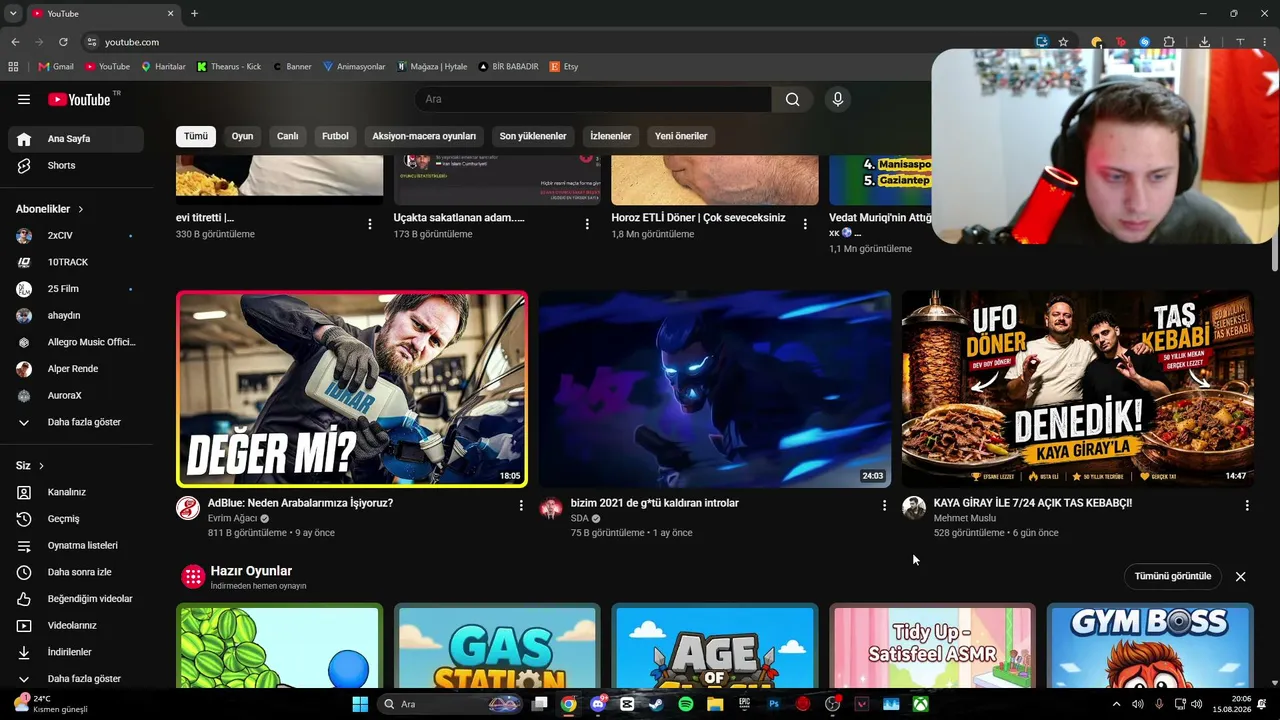1280x720 pixels.
Task: Select the Son yüklenenler chip
Action: [x=533, y=136]
